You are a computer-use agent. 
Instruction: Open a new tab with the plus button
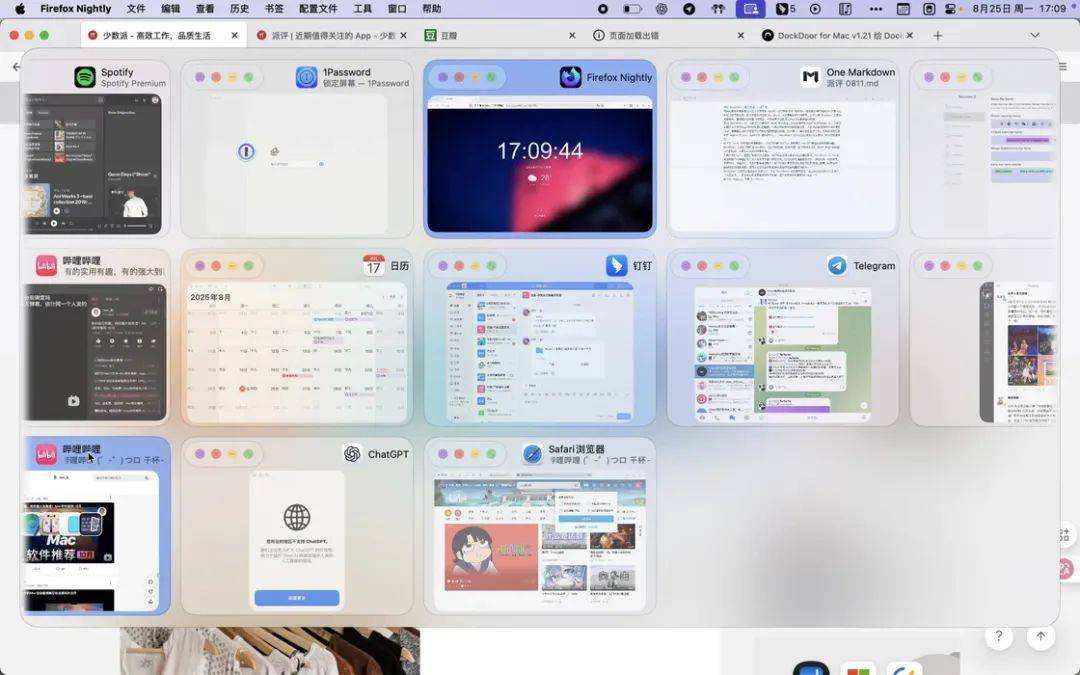pyautogui.click(x=938, y=34)
